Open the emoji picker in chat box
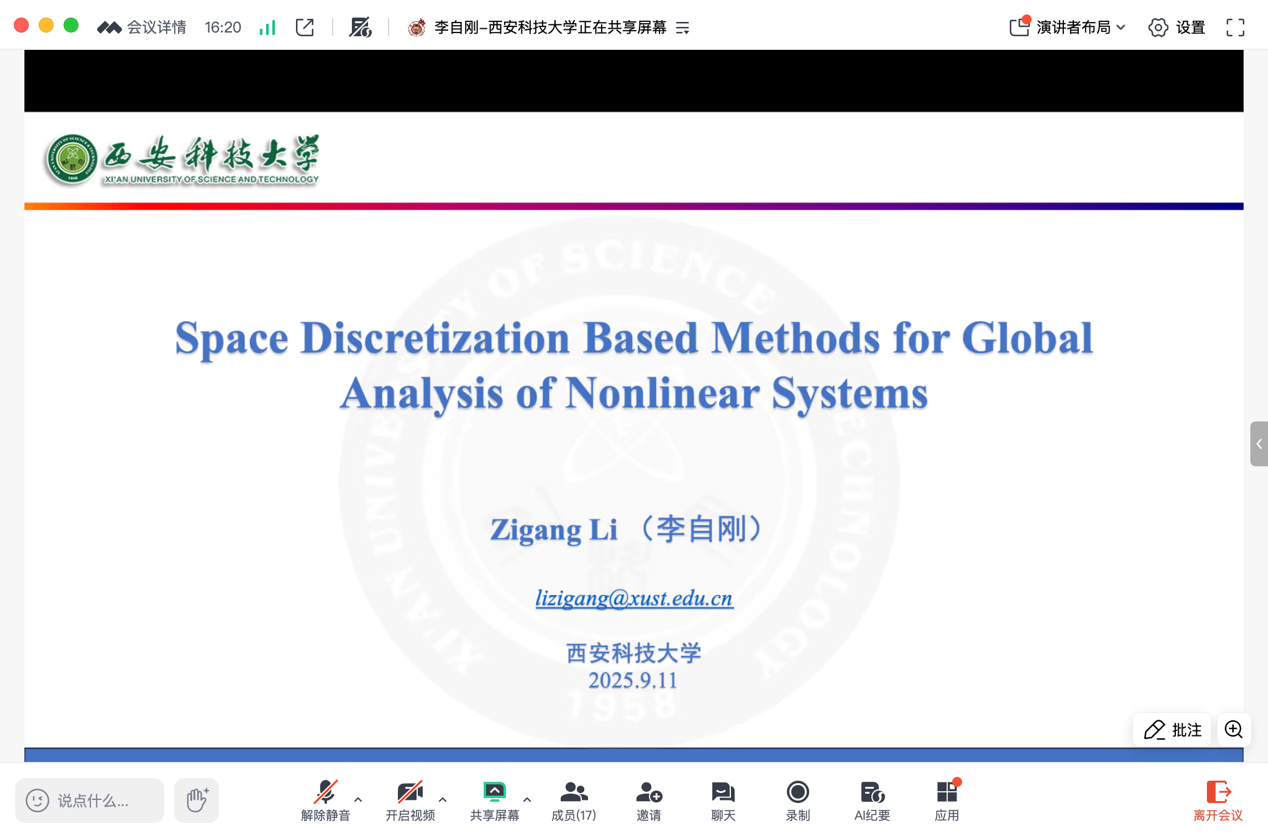The height and width of the screenshot is (838, 1268). (37, 800)
